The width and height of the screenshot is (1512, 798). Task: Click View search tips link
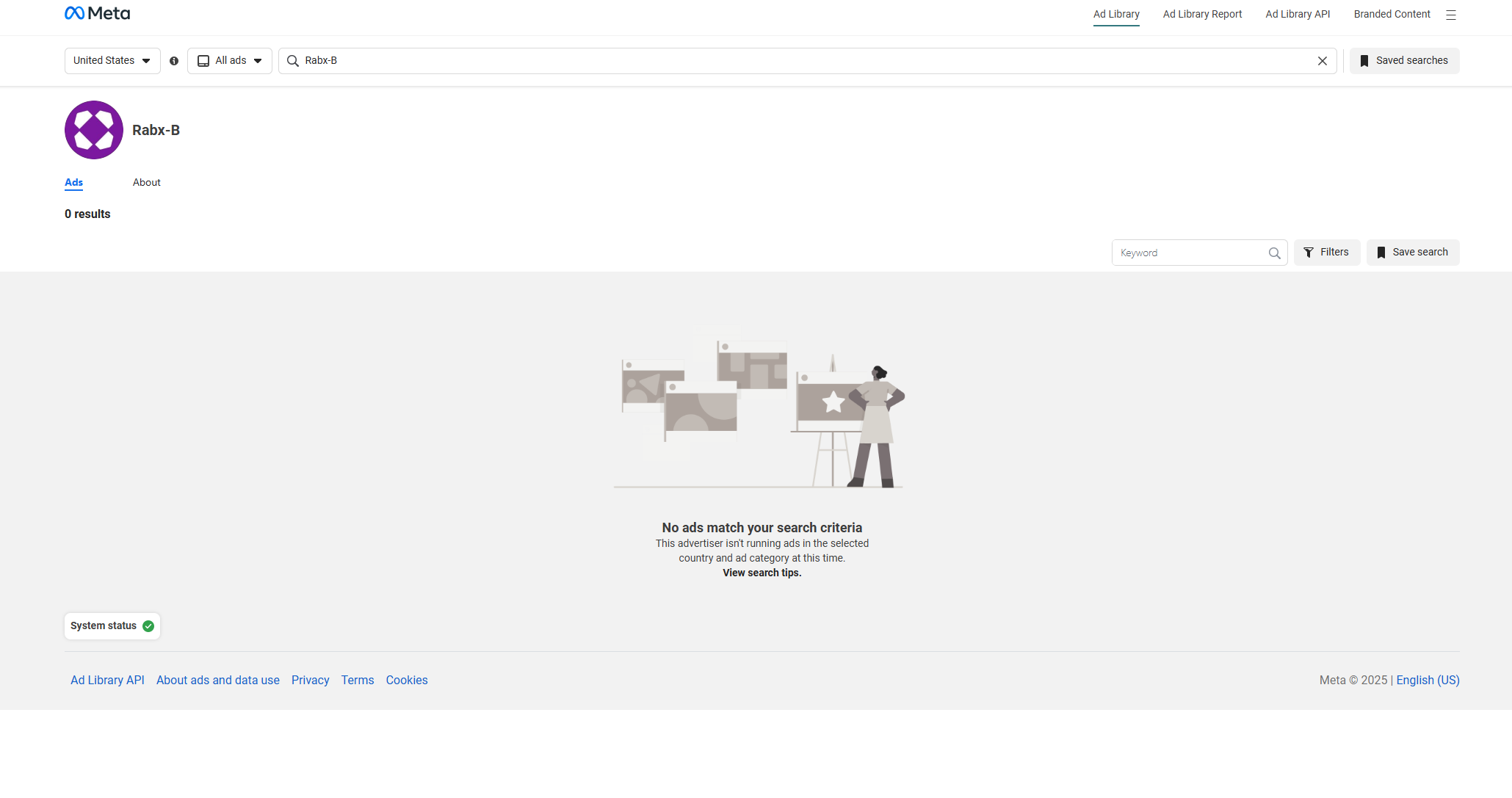click(x=762, y=573)
